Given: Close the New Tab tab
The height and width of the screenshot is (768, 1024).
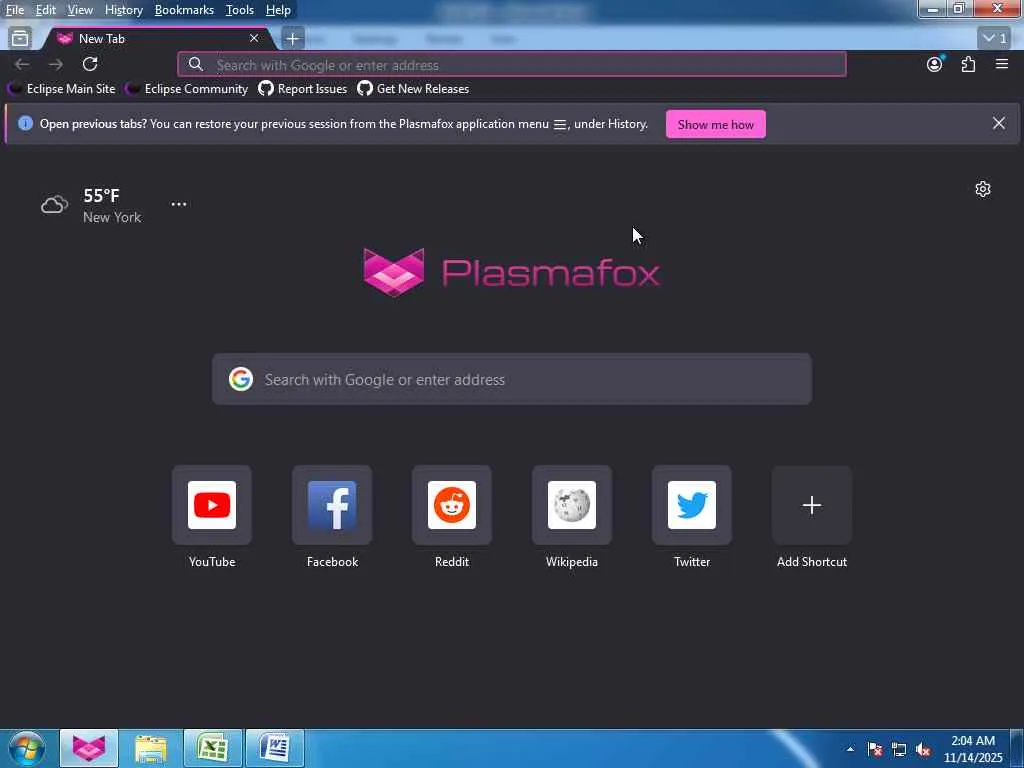Looking at the screenshot, I should pyautogui.click(x=254, y=39).
